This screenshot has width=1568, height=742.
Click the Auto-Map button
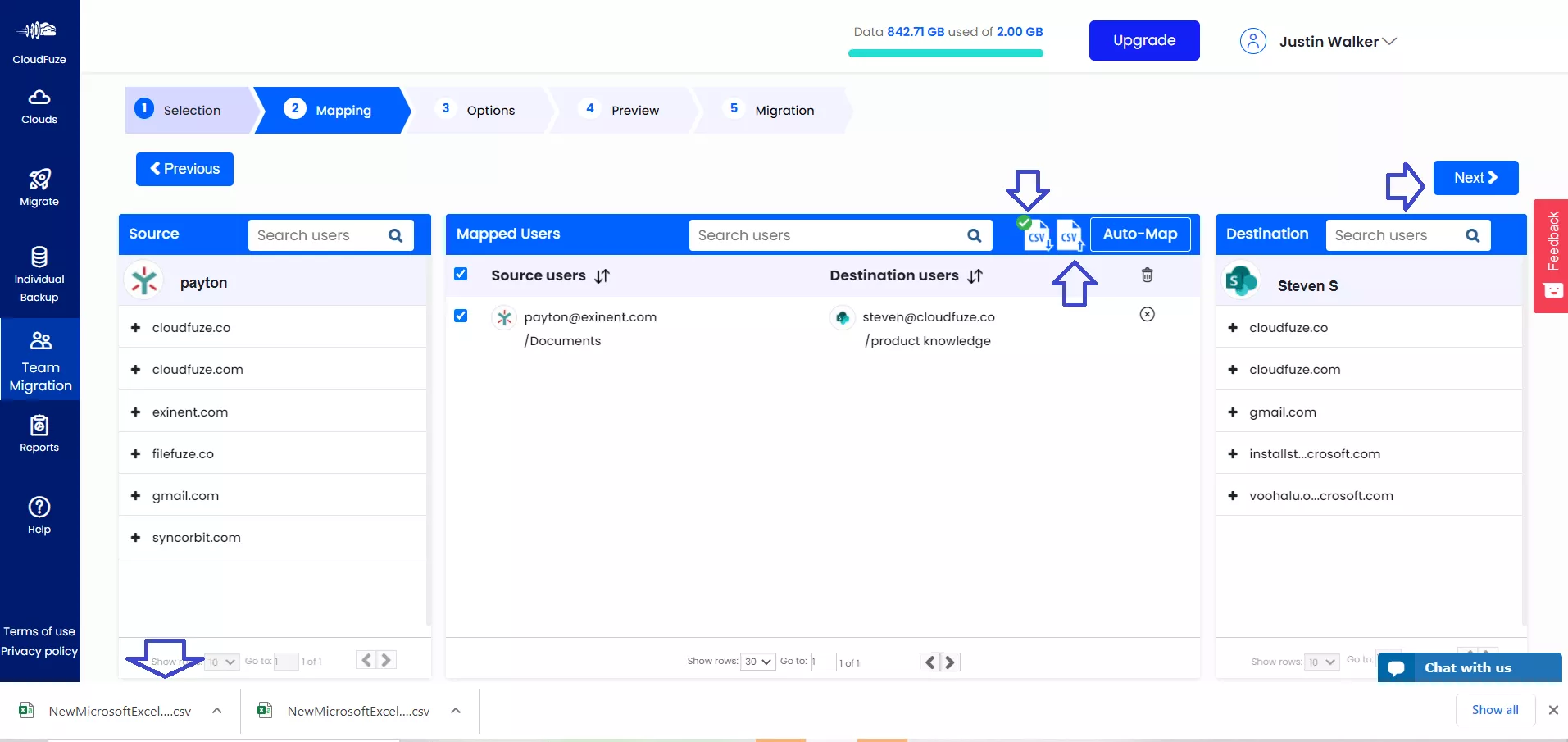pyautogui.click(x=1140, y=234)
